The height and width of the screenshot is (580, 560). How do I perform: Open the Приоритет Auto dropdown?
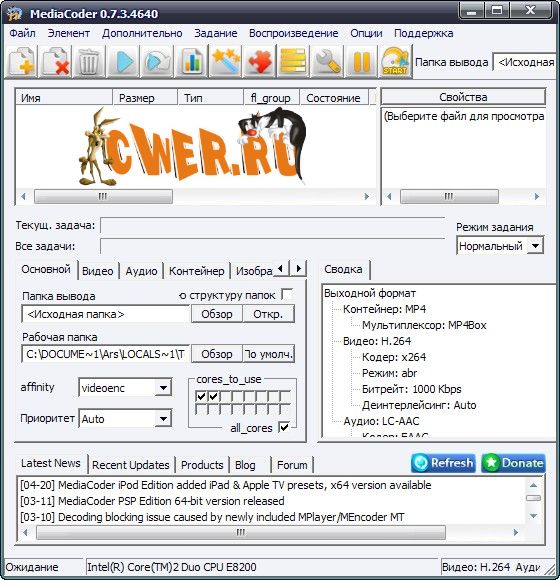[163, 419]
